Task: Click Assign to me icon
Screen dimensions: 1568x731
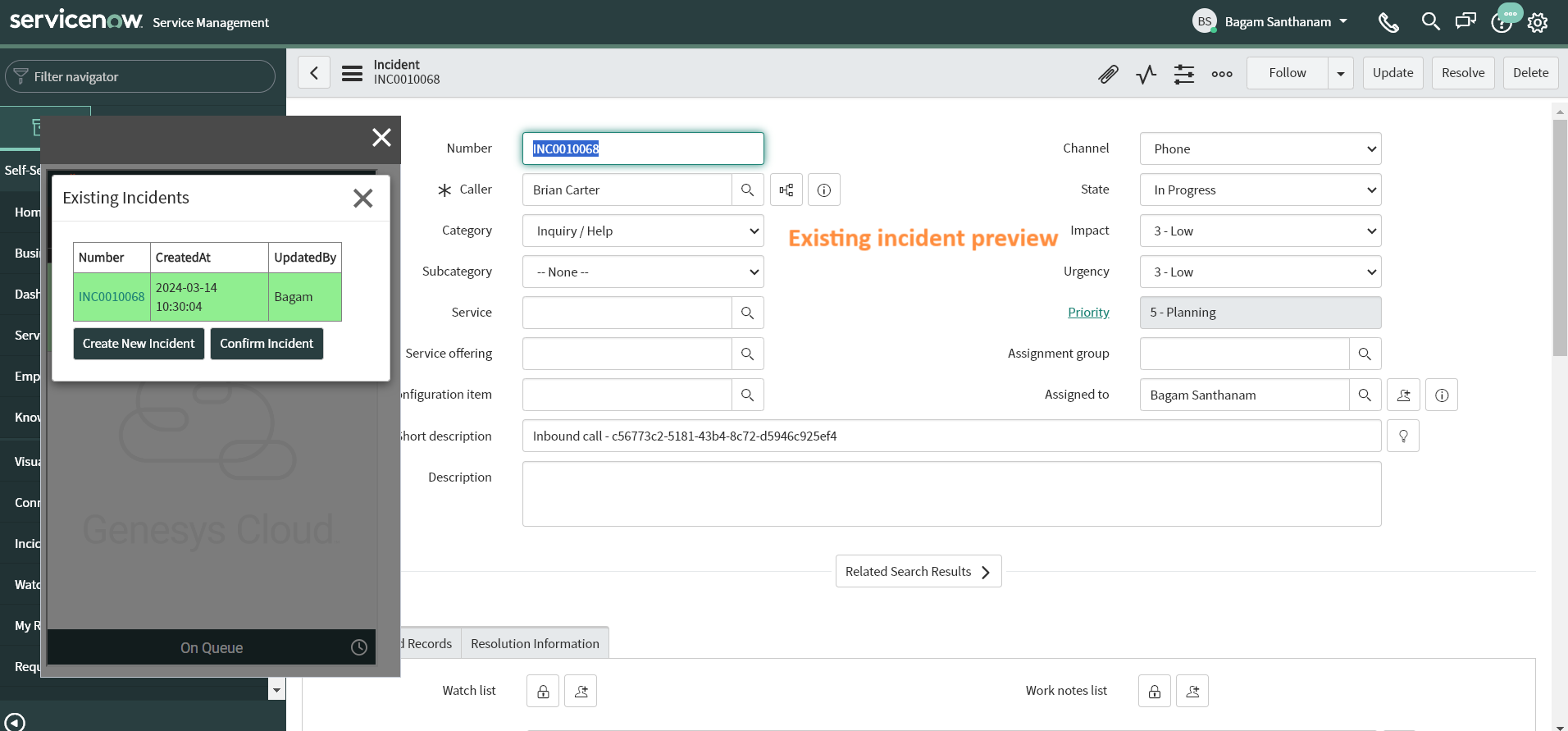Action: click(x=1403, y=395)
